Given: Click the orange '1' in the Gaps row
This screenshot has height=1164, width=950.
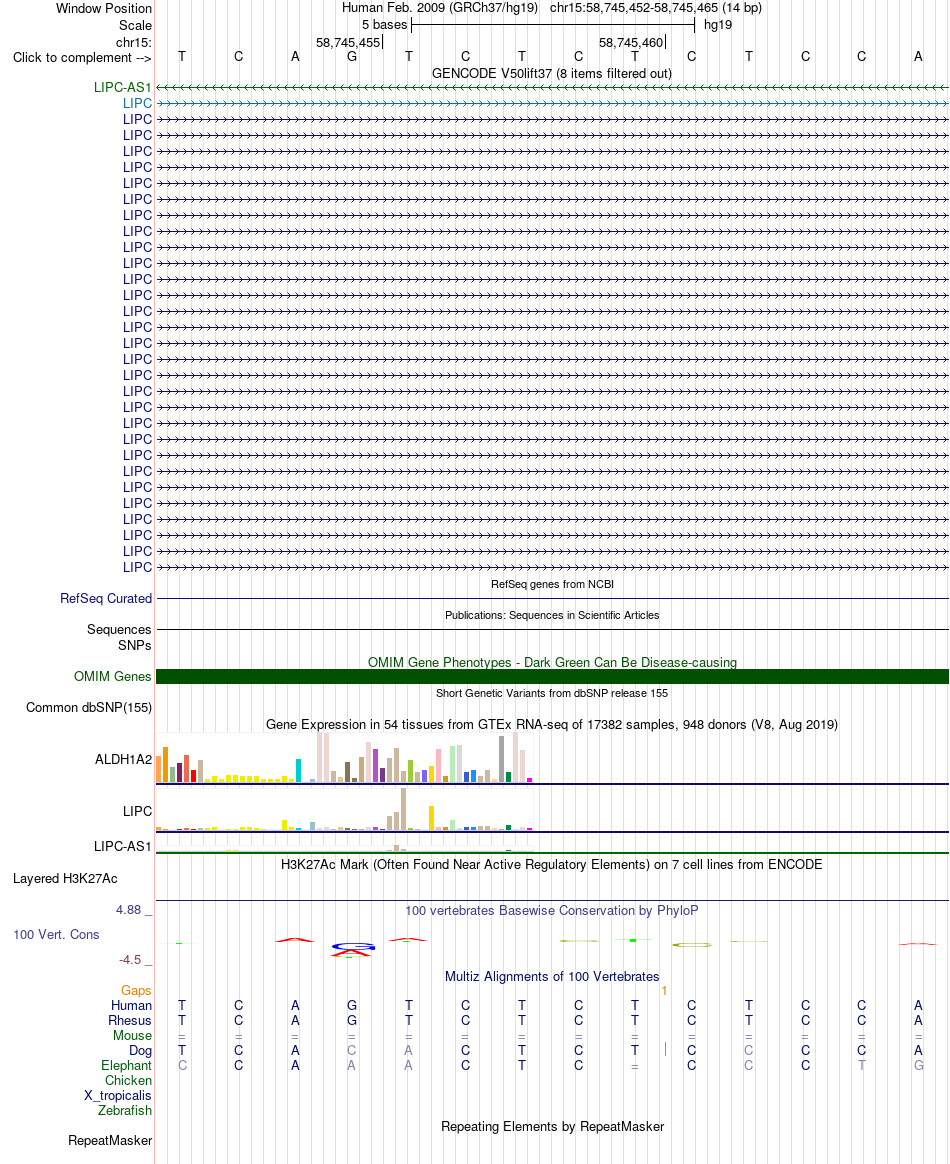Looking at the screenshot, I should coord(664,991).
